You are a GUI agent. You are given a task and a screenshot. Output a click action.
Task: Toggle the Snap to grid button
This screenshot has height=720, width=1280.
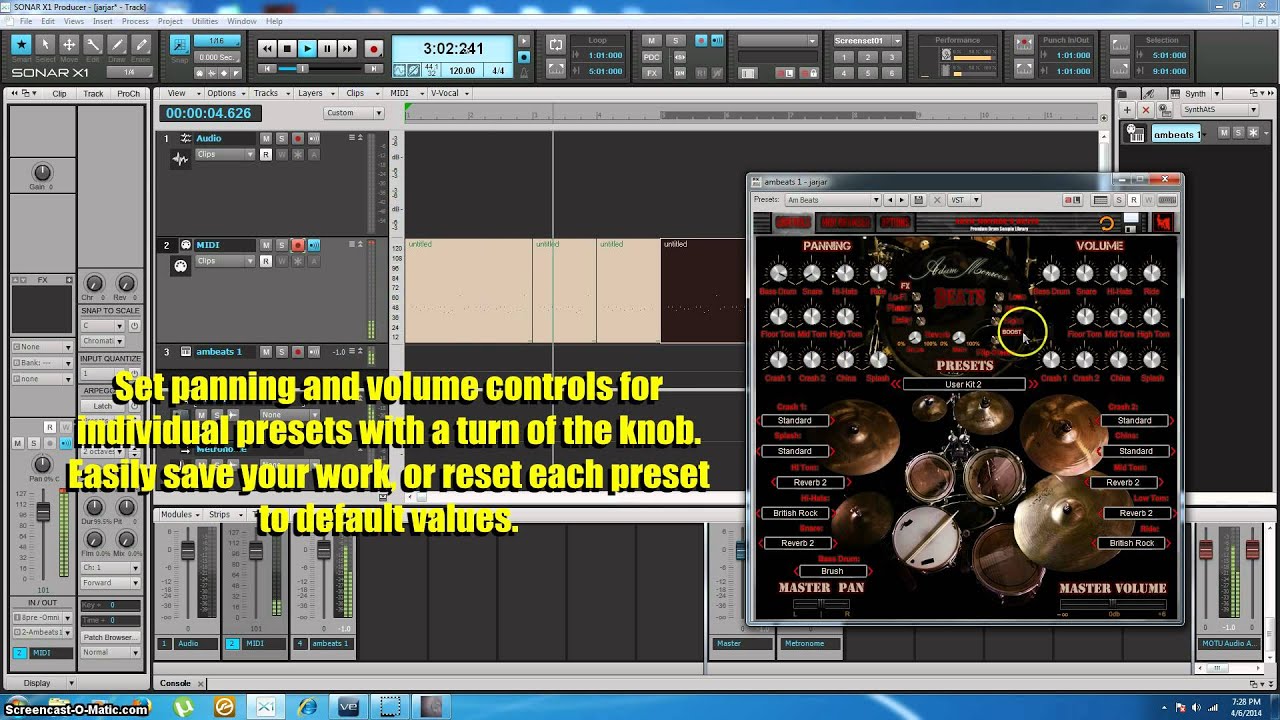coord(179,45)
